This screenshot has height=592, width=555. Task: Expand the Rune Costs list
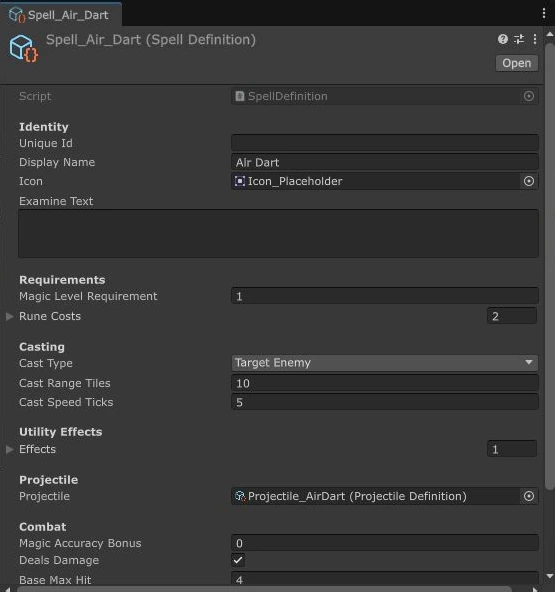(10, 316)
